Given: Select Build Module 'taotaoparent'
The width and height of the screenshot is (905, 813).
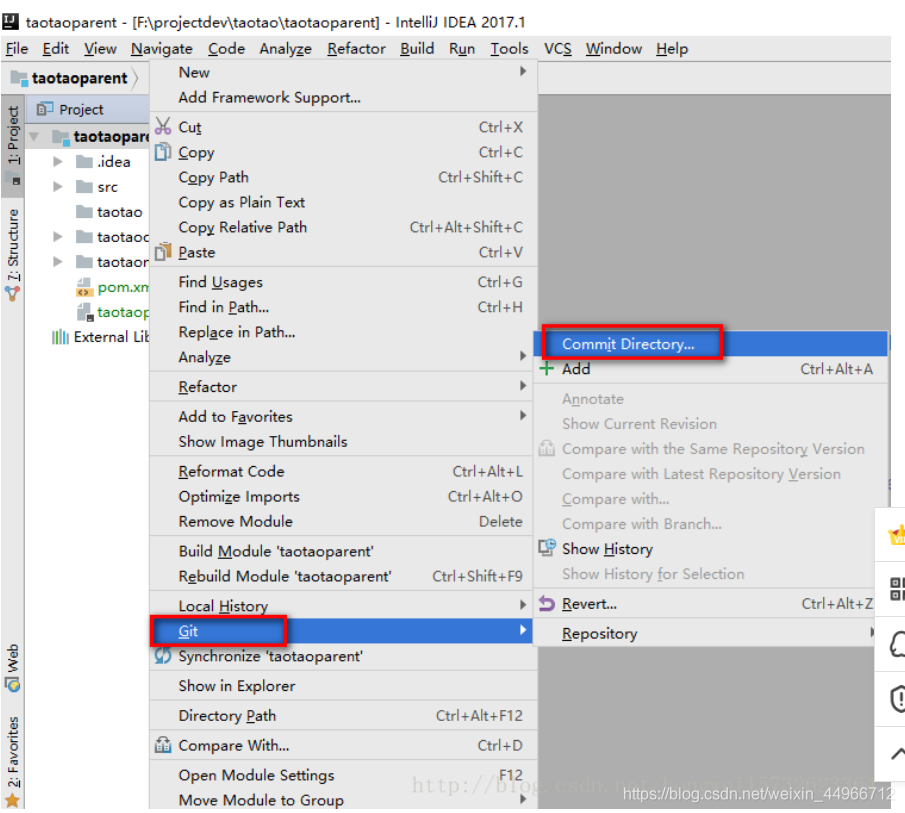Looking at the screenshot, I should (342, 551).
